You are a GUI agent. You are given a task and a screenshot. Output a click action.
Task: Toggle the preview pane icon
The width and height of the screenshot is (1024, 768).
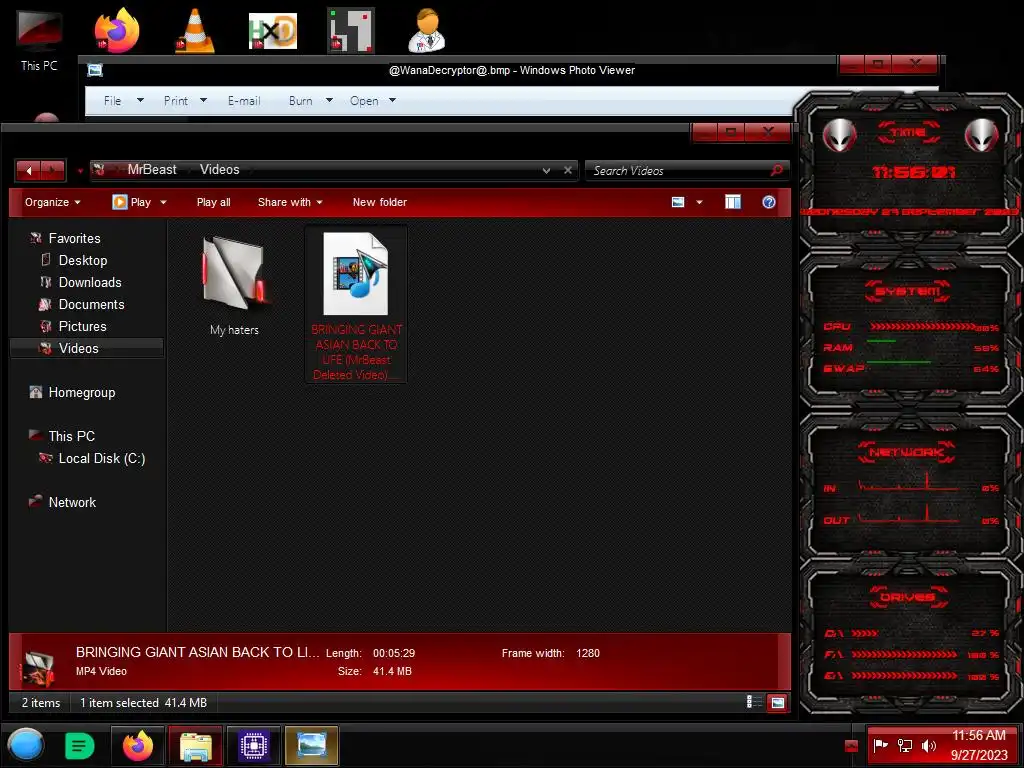[x=733, y=202]
